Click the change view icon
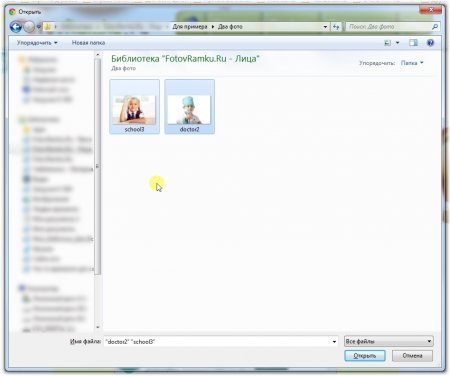 (x=387, y=43)
